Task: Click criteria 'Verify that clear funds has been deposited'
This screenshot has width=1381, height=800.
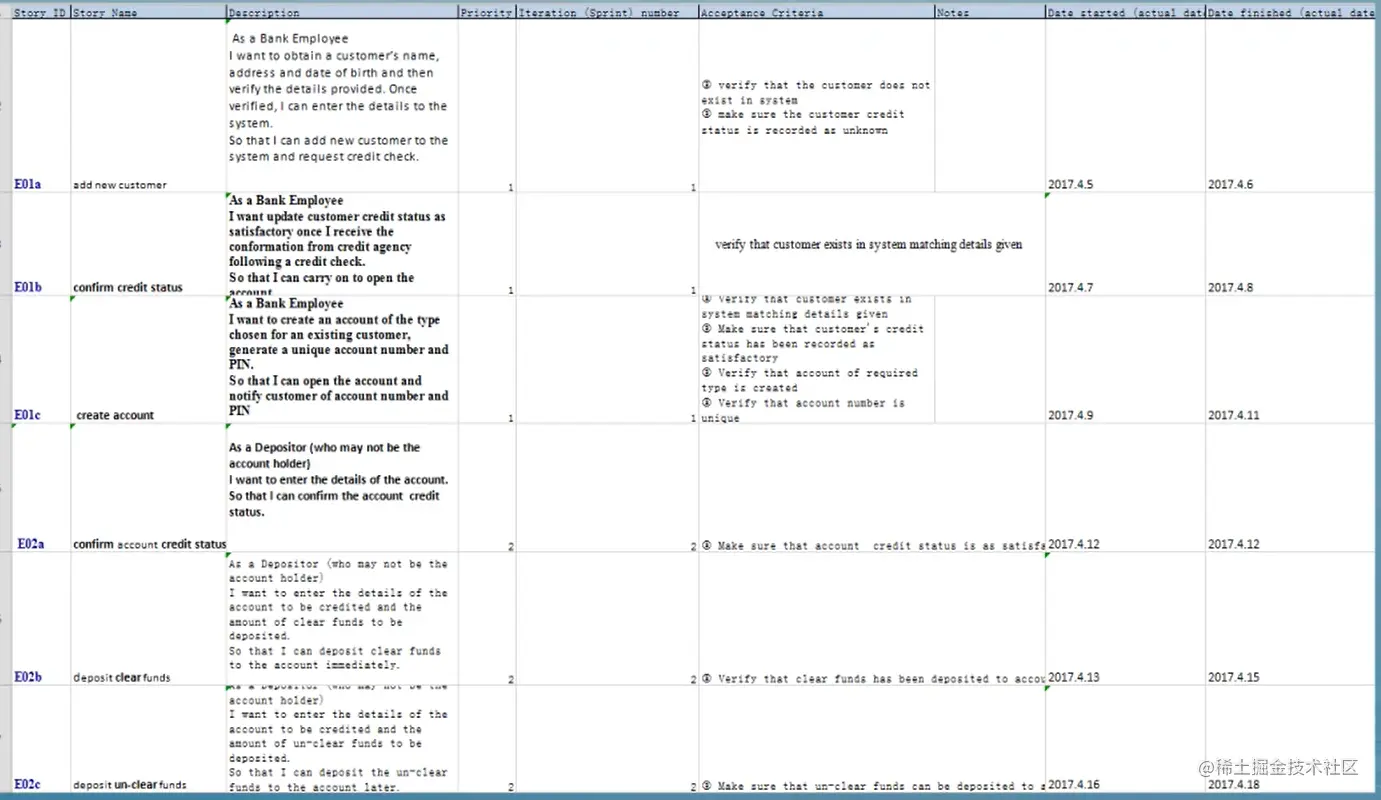Action: click(x=873, y=679)
